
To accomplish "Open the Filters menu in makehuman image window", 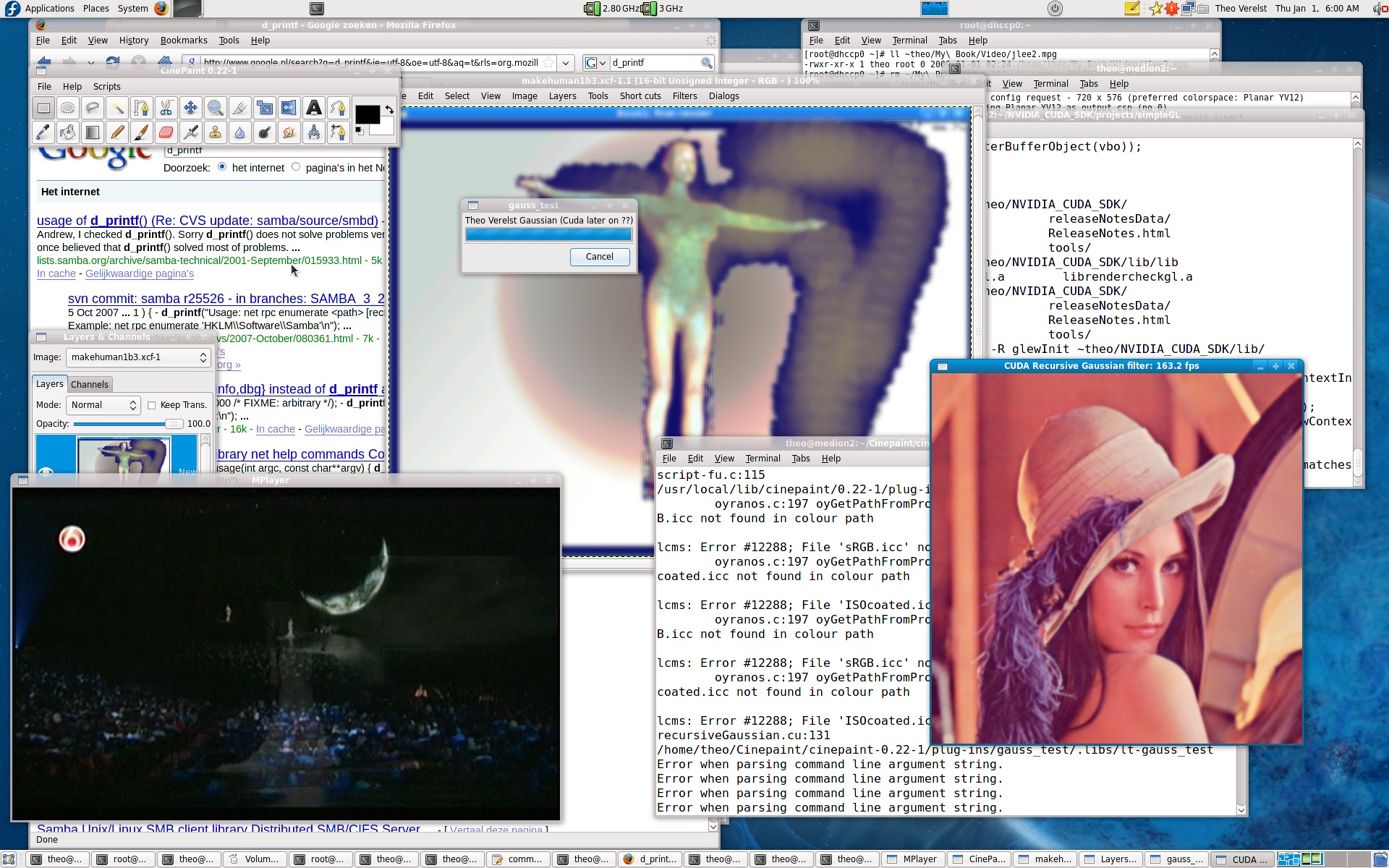I will [684, 95].
